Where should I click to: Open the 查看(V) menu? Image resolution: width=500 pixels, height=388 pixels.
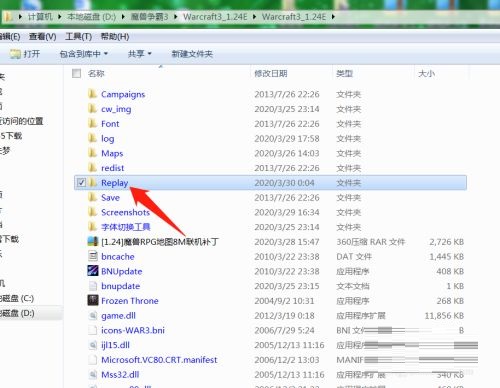tap(42, 36)
